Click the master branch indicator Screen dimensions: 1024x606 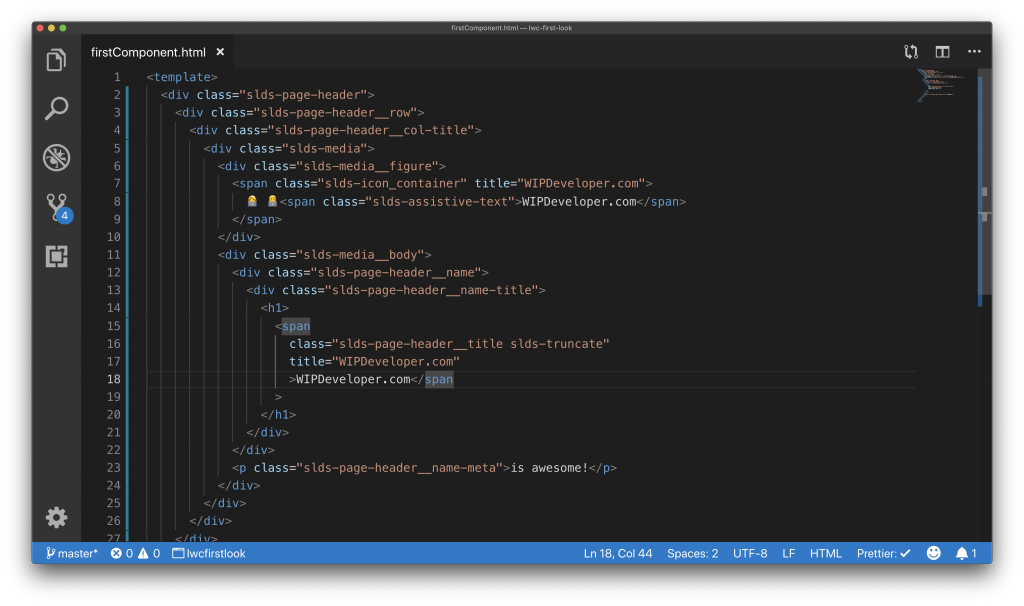(x=72, y=553)
